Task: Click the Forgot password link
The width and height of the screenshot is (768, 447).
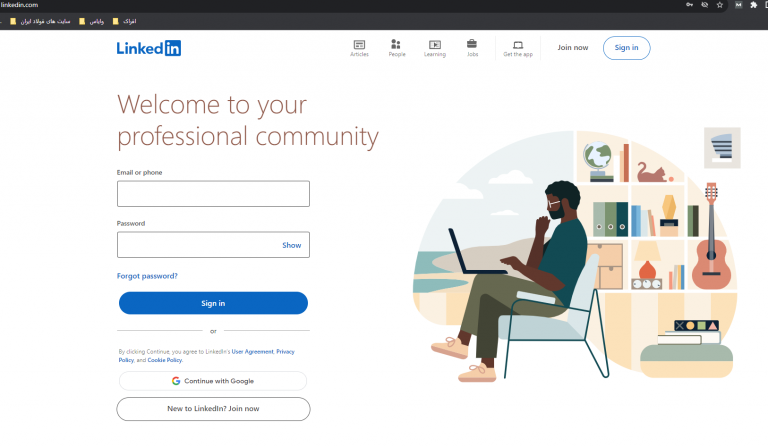Action: tap(147, 276)
